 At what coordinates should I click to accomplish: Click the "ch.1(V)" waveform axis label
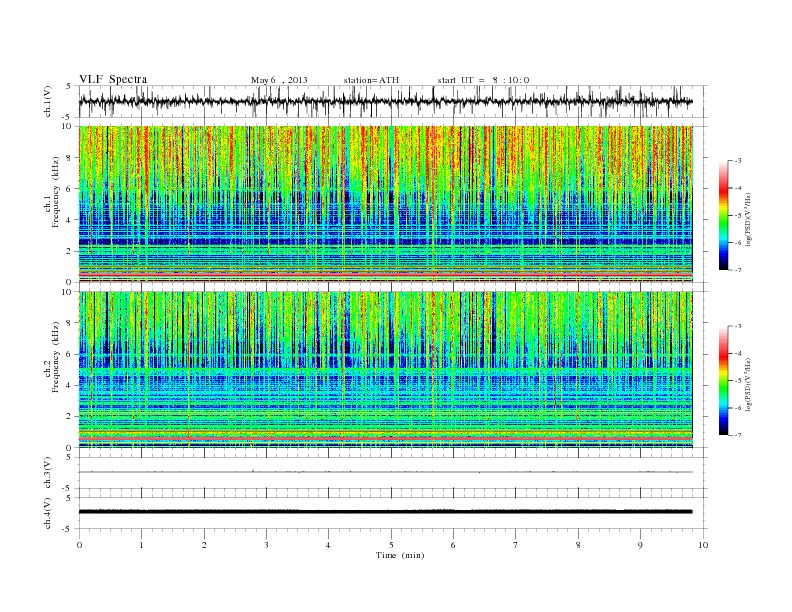pos(47,101)
